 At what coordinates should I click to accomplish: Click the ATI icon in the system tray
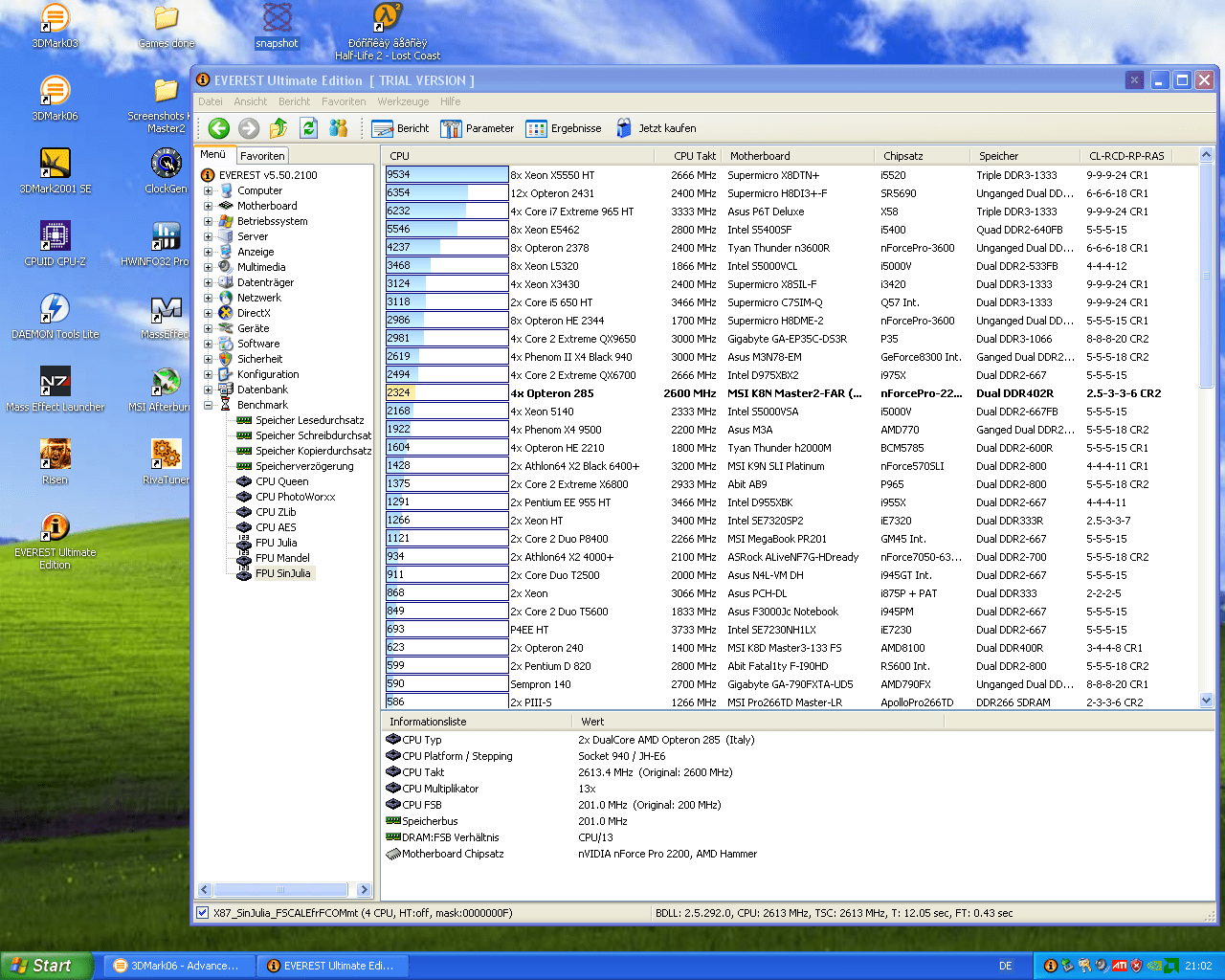[x=1119, y=966]
